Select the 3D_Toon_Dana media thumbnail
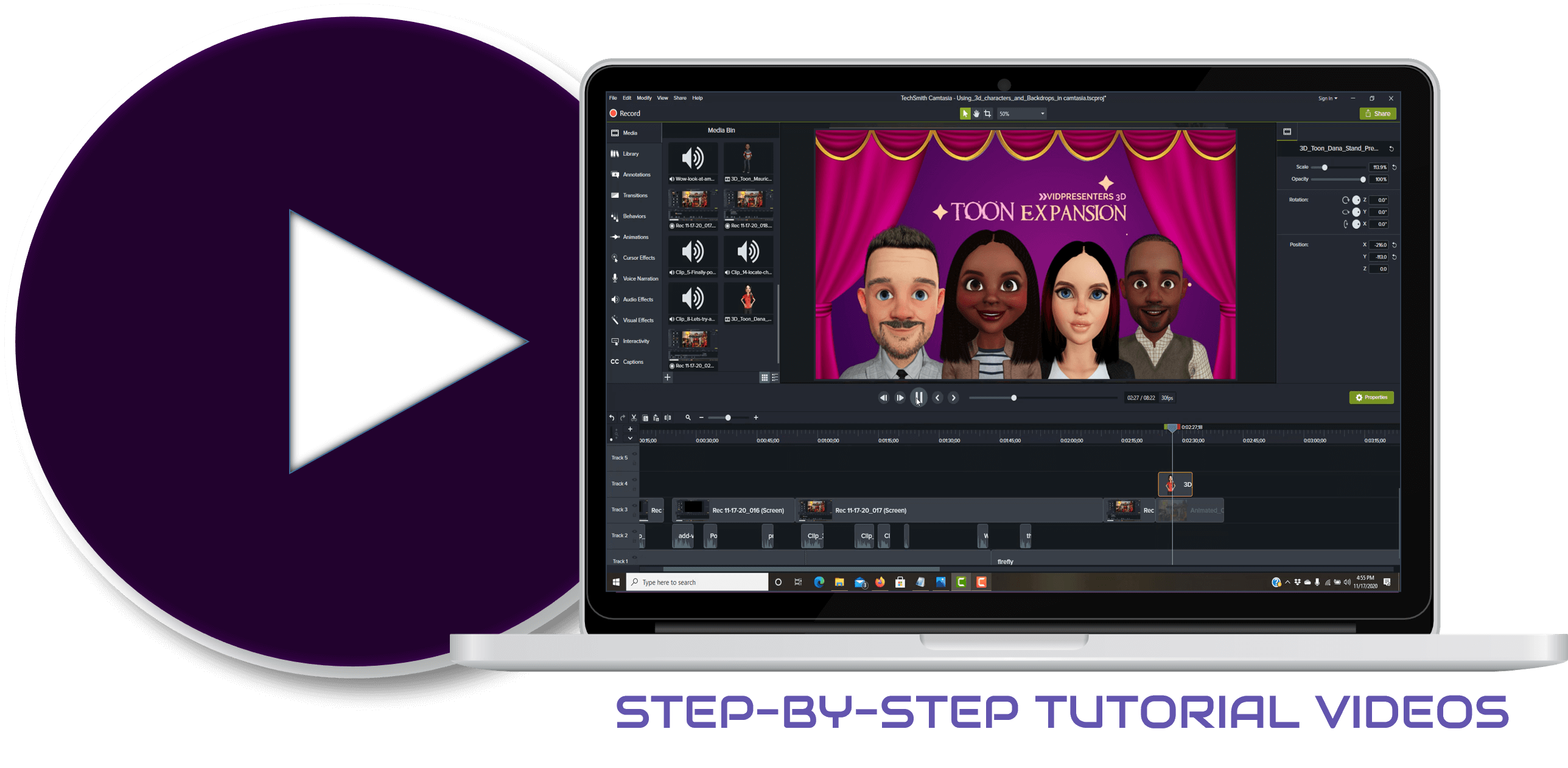Screen dimensions: 1568x768 (748, 302)
